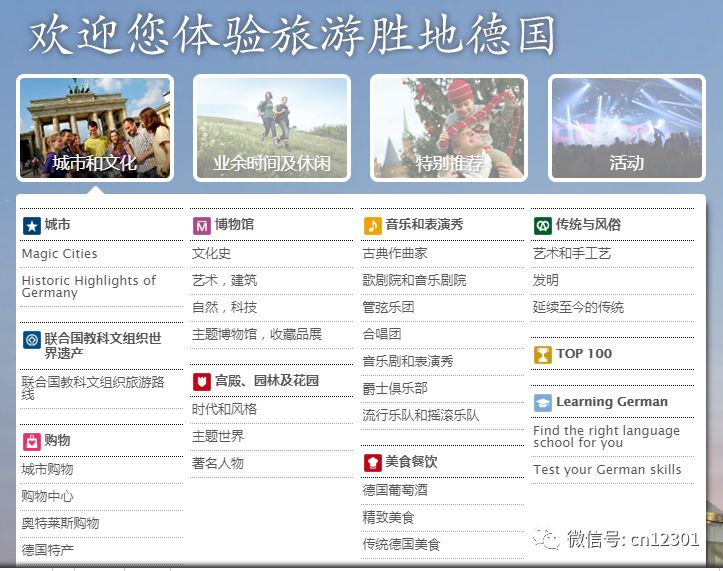Open the 主题世界 link
Image resolution: width=723 pixels, height=571 pixels.
218,436
